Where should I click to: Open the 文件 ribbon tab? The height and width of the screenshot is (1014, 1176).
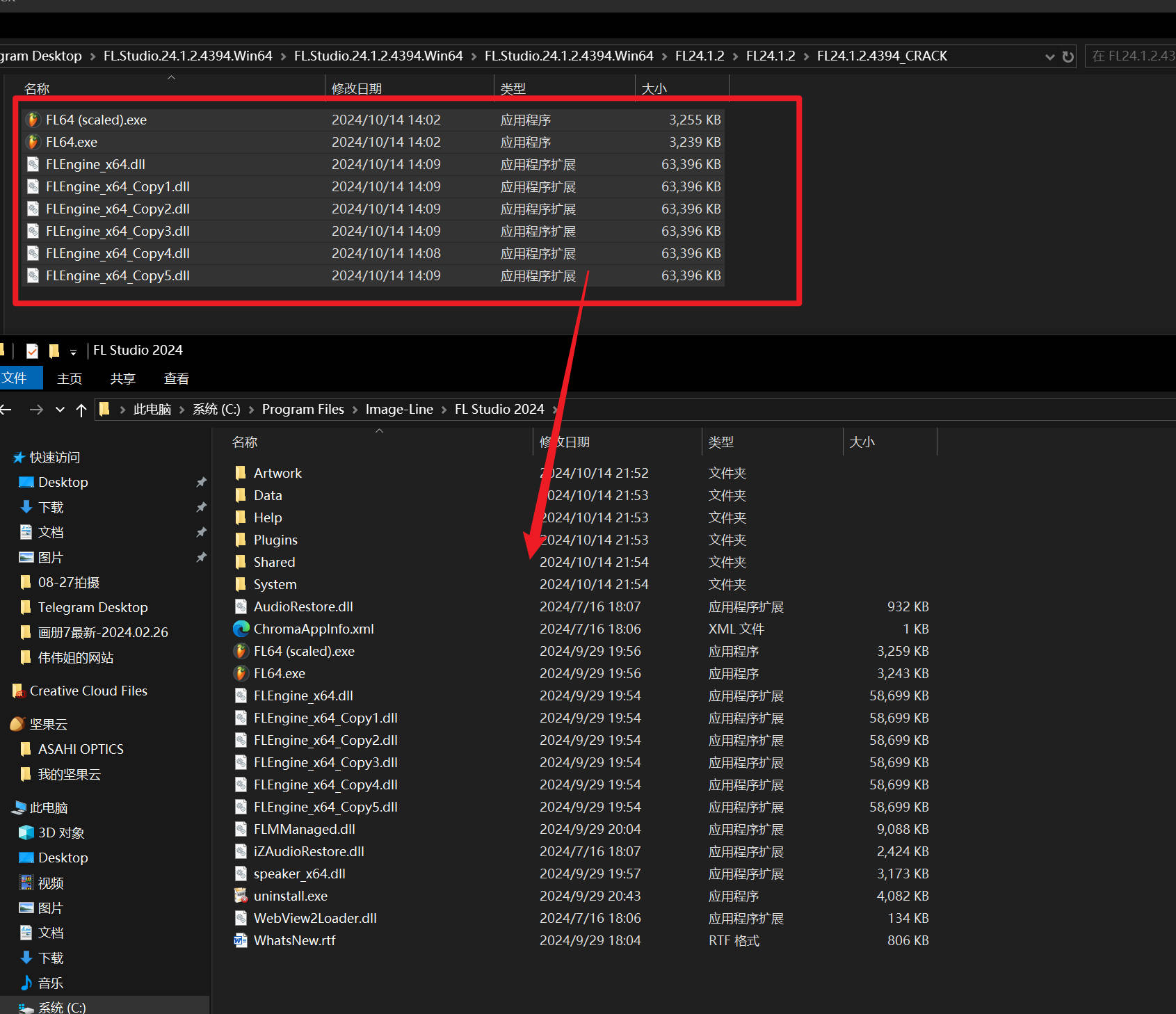click(15, 378)
